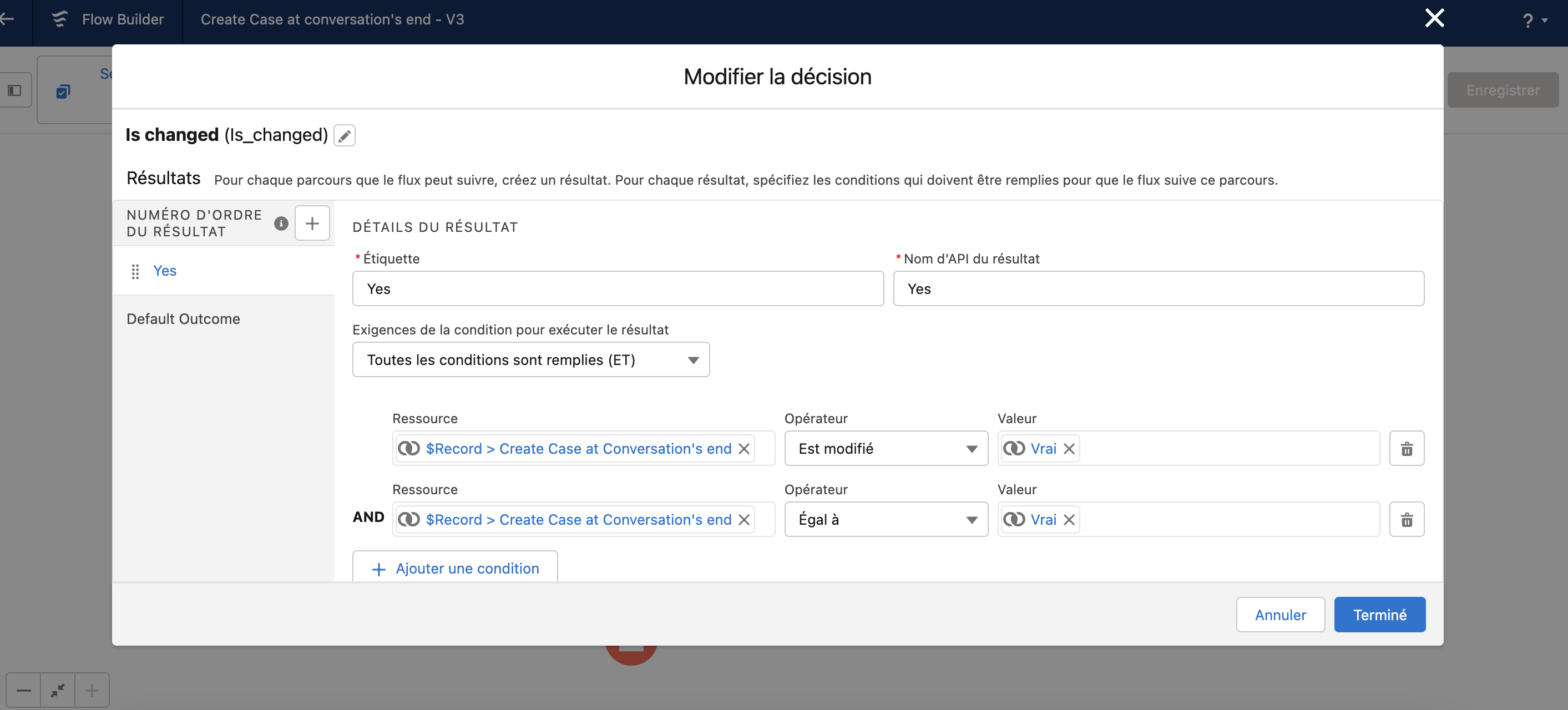Image resolution: width=1568 pixels, height=710 pixels.
Task: Fit canvas to view with collapse icon
Action: pos(58,691)
